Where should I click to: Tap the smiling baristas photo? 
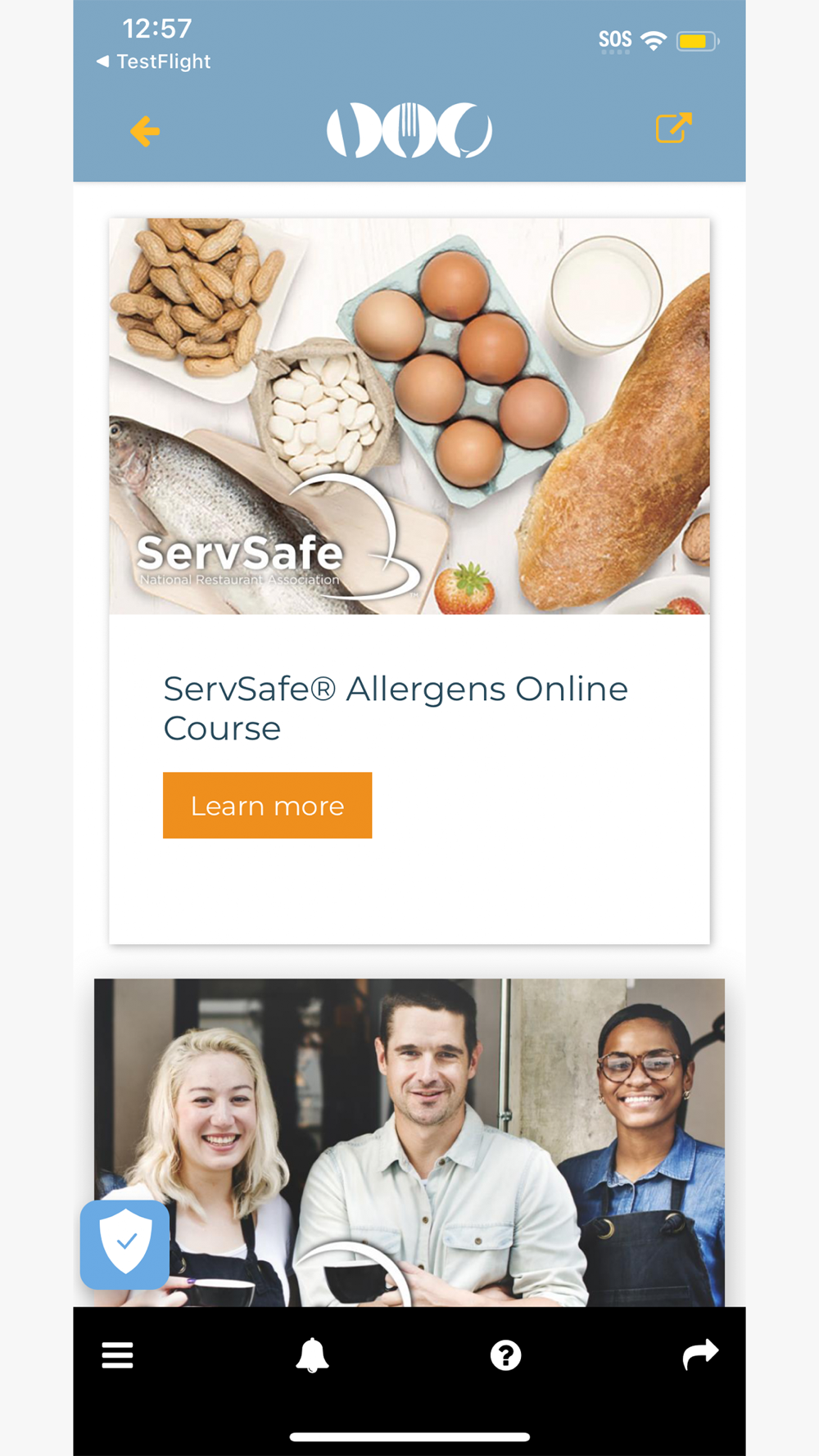click(x=409, y=1142)
